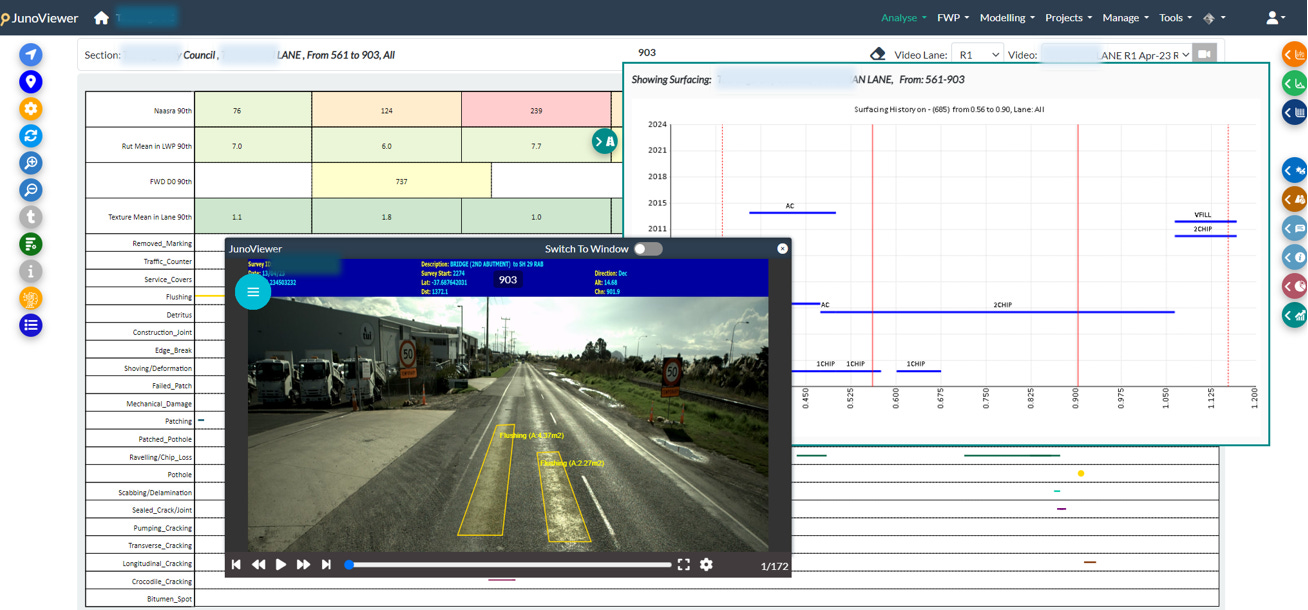Click the orange tree-pattern sidebar icon
The image size is (1308, 610).
(31, 298)
